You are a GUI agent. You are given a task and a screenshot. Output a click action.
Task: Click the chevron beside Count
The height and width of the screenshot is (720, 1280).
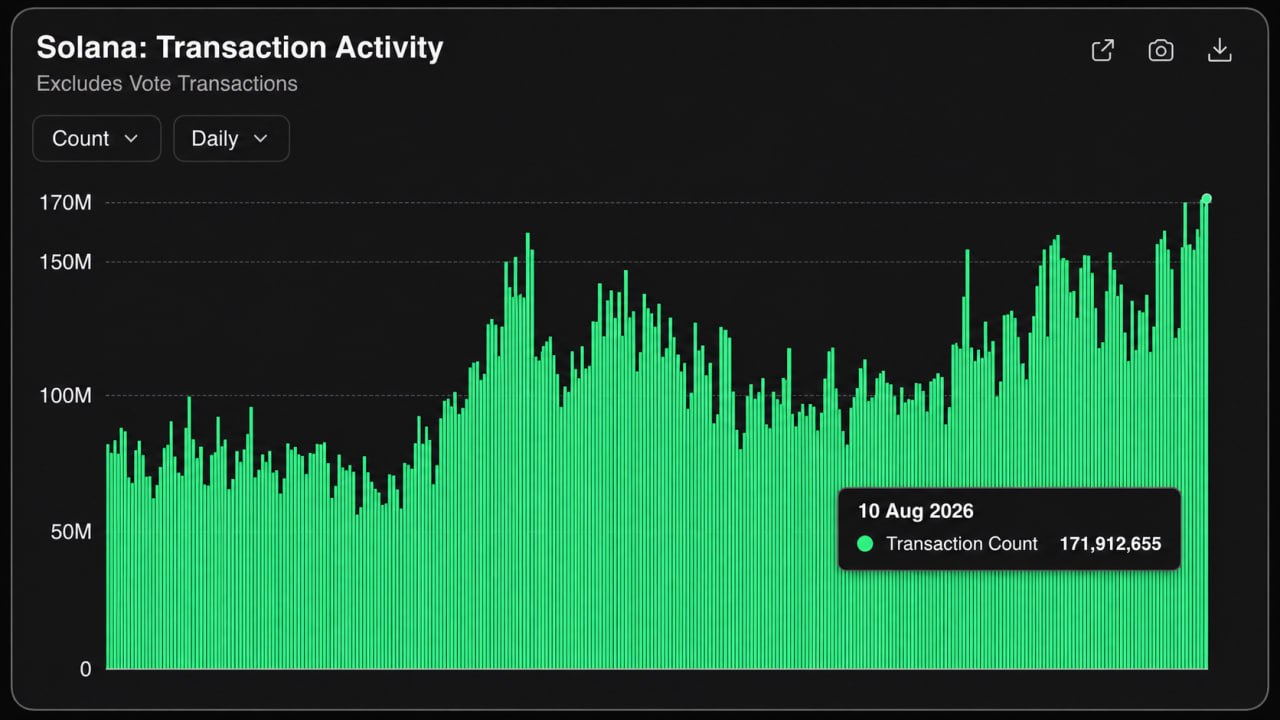(x=131, y=139)
